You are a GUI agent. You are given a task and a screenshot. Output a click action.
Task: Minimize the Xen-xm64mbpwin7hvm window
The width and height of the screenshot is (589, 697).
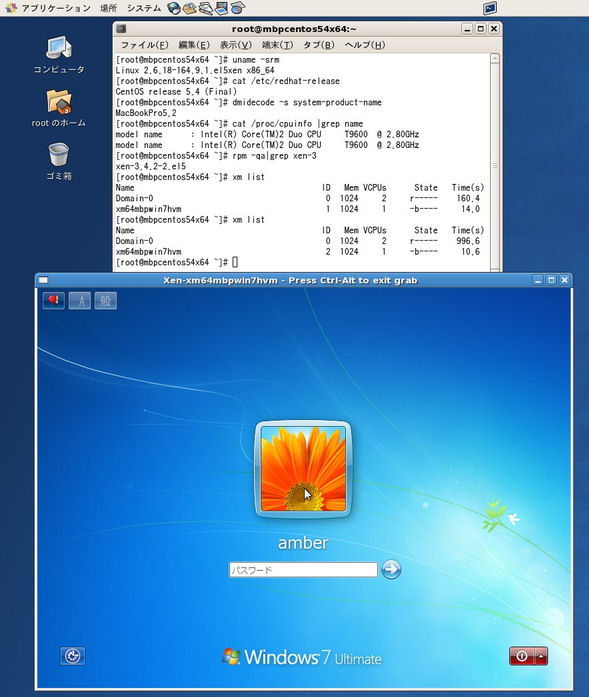pyautogui.click(x=538, y=280)
